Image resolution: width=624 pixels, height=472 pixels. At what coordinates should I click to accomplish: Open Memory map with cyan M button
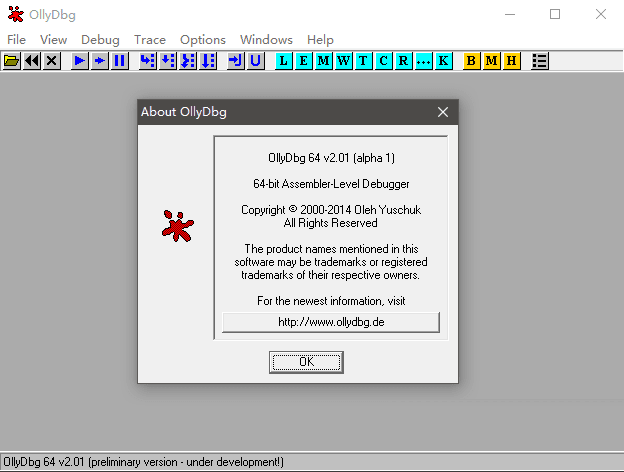(x=324, y=61)
